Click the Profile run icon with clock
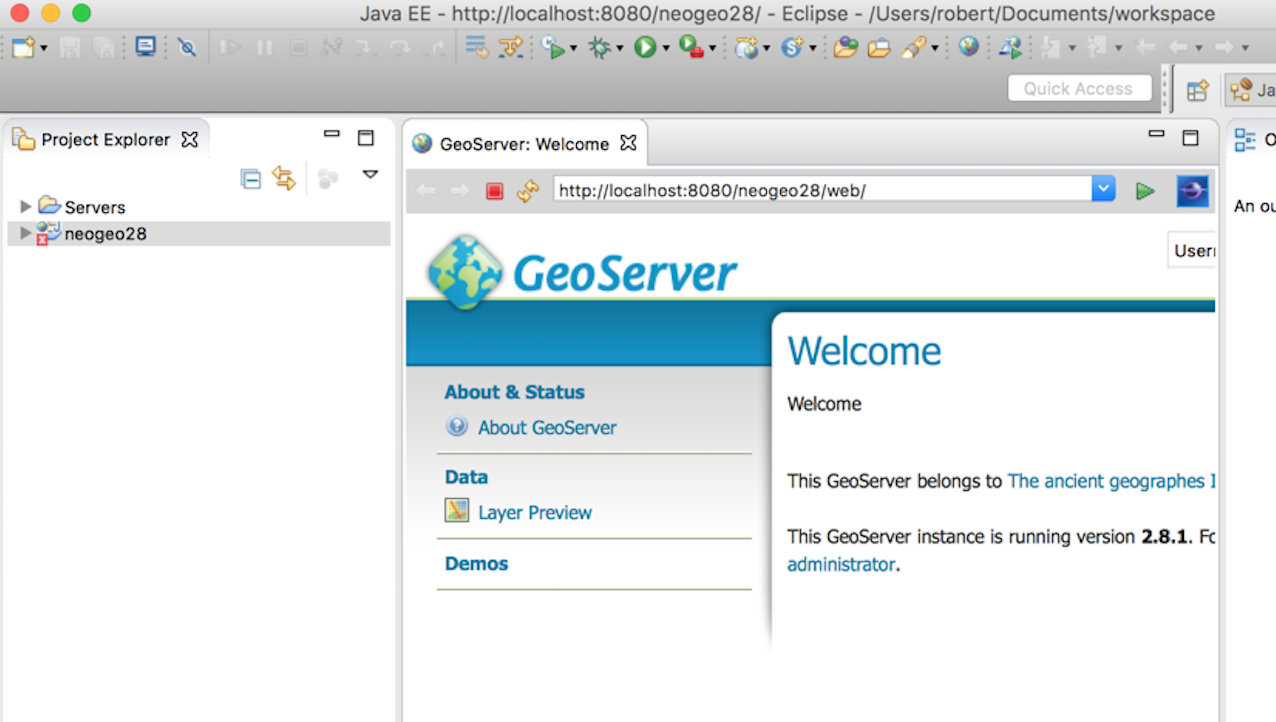 coord(552,47)
